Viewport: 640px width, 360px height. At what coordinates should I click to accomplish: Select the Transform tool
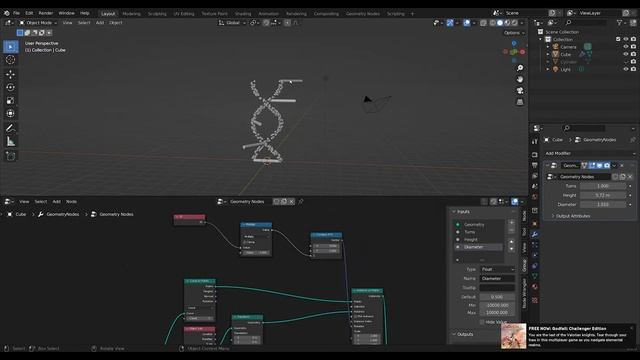11,113
